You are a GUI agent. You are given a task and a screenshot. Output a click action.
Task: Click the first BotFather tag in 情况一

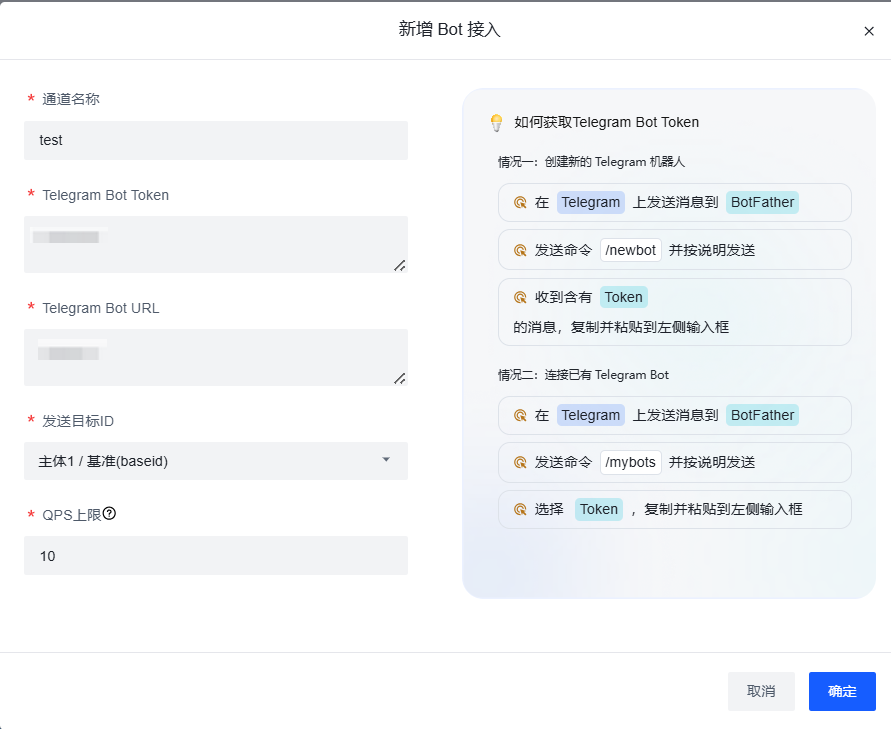pyautogui.click(x=762, y=202)
